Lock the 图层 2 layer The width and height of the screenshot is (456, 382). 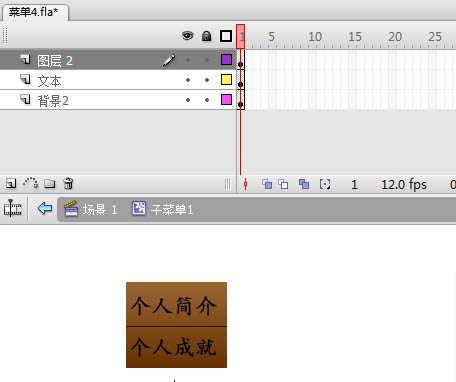207,60
